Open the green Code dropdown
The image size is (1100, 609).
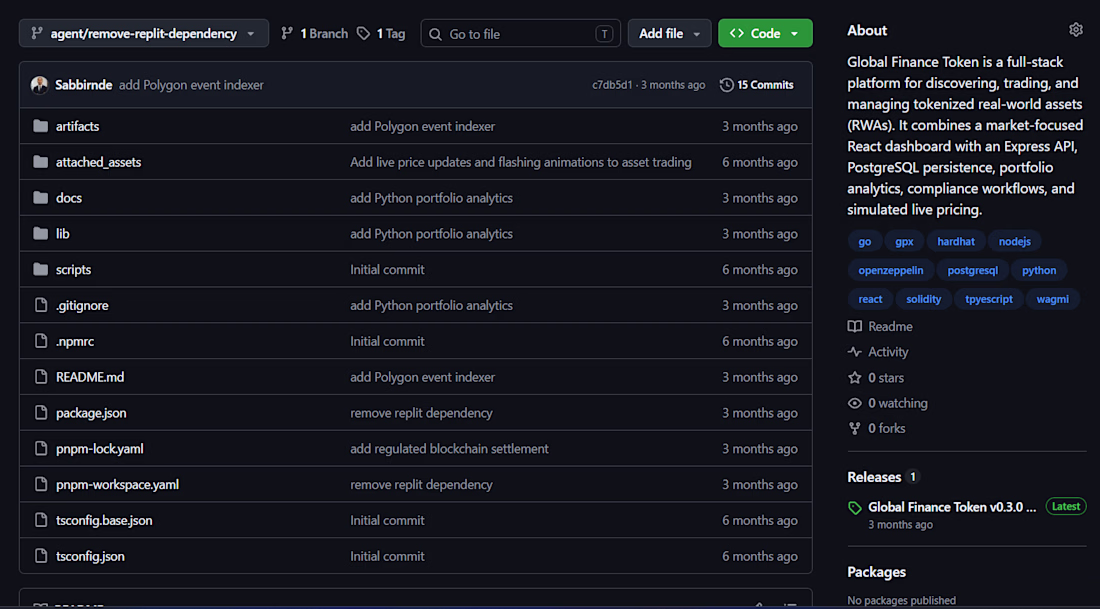pos(765,33)
